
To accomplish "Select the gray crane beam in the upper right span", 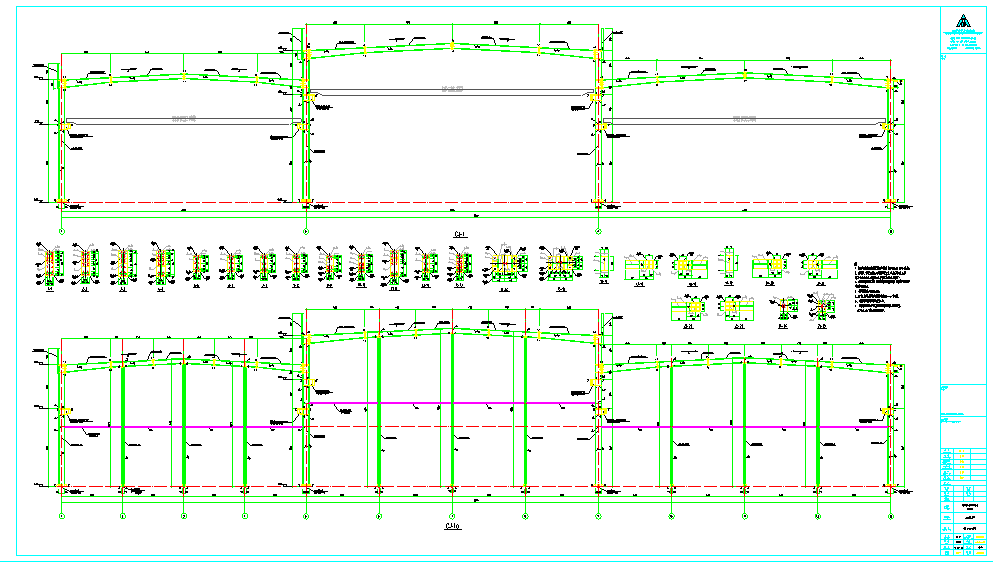I will (744, 120).
